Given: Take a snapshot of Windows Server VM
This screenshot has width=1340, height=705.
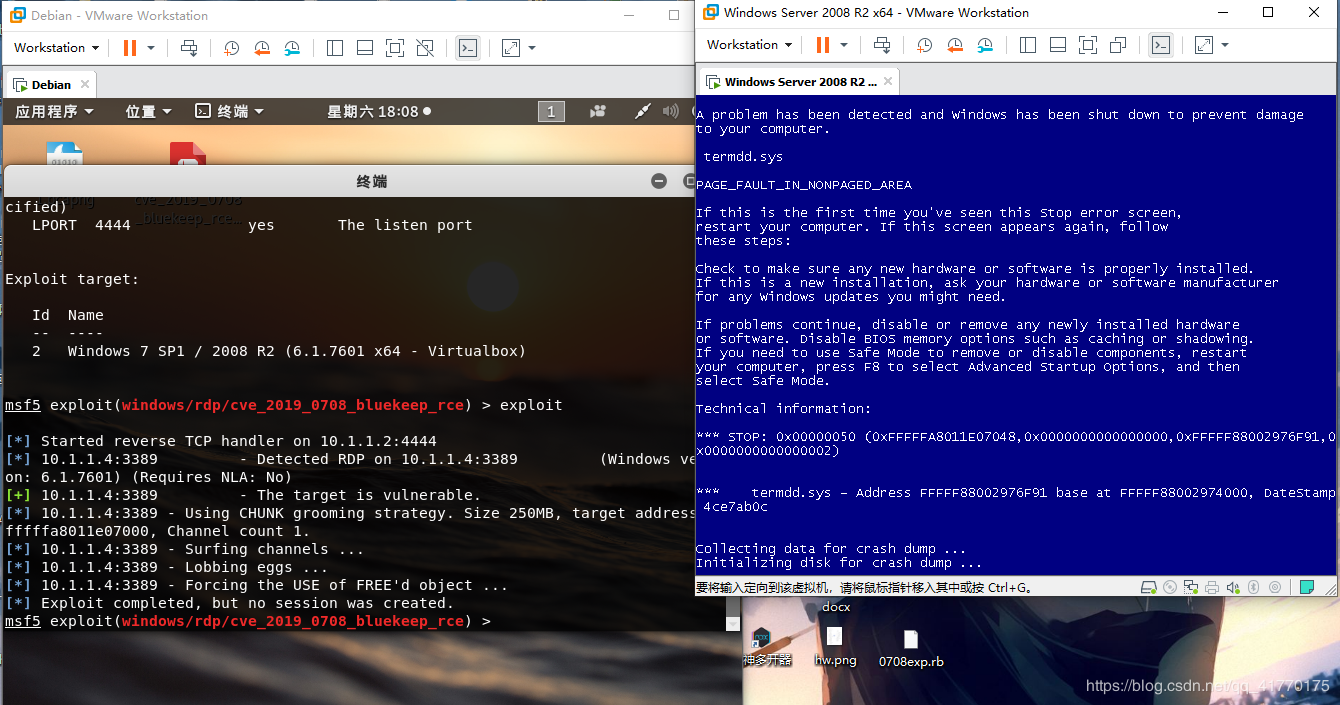Looking at the screenshot, I should coord(925,45).
